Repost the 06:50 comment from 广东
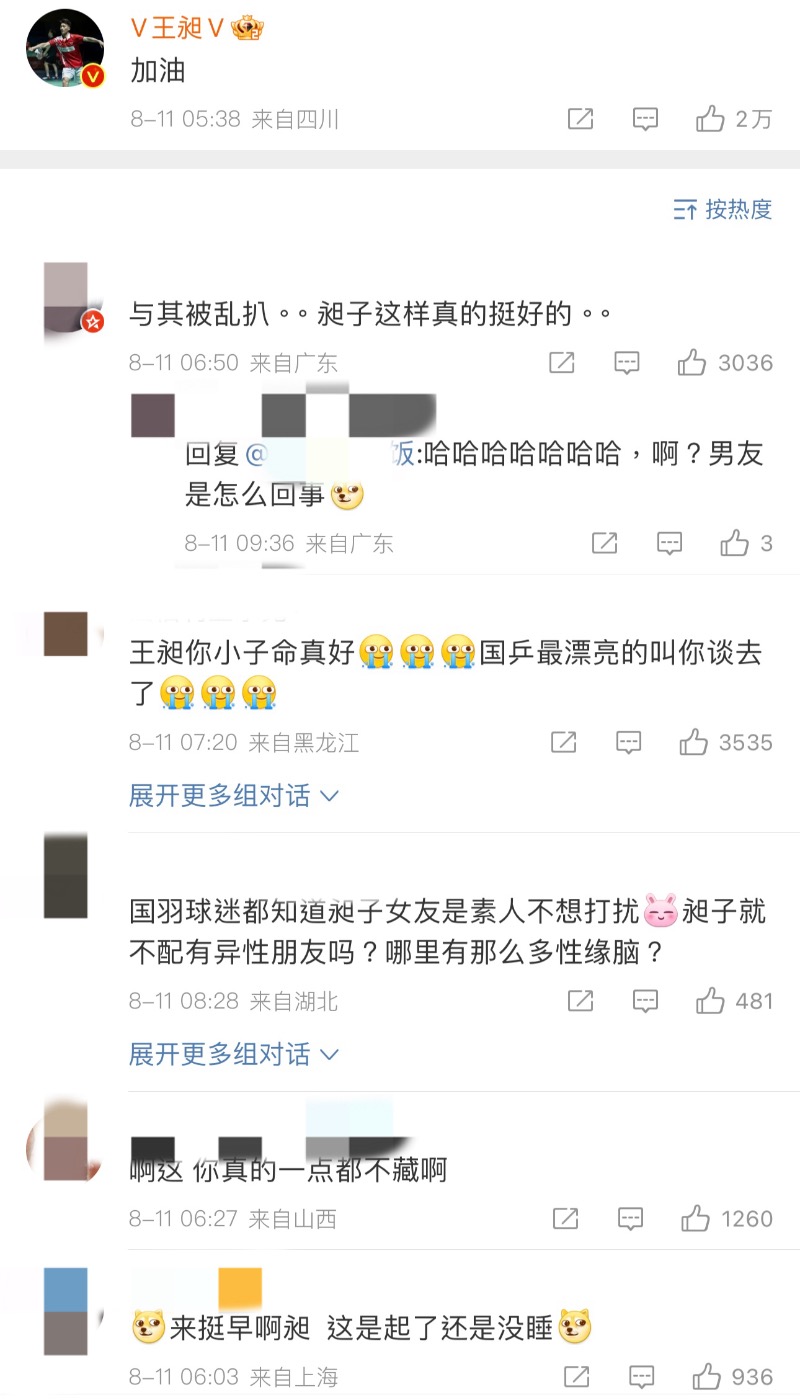 [x=562, y=363]
